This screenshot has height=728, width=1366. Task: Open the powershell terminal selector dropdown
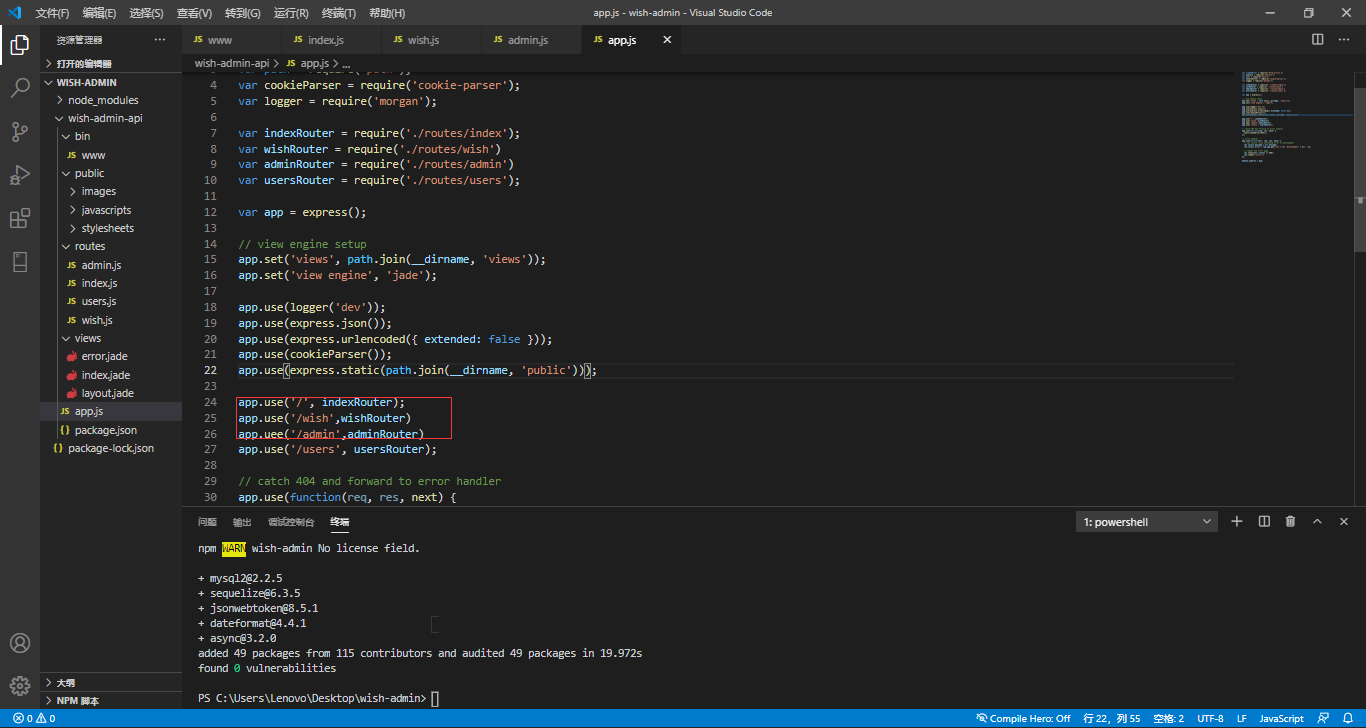1147,522
